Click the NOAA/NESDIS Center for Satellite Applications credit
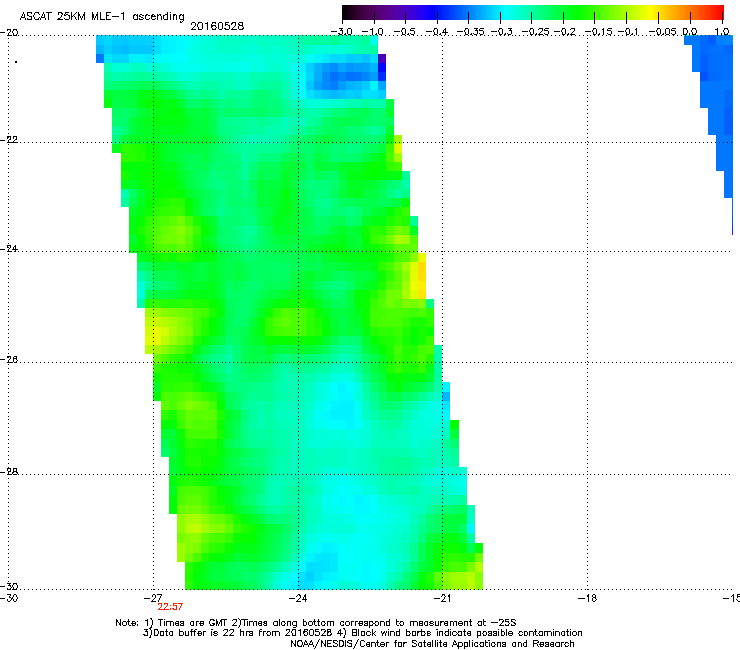Screen dimensions: 740x650 pos(432,644)
